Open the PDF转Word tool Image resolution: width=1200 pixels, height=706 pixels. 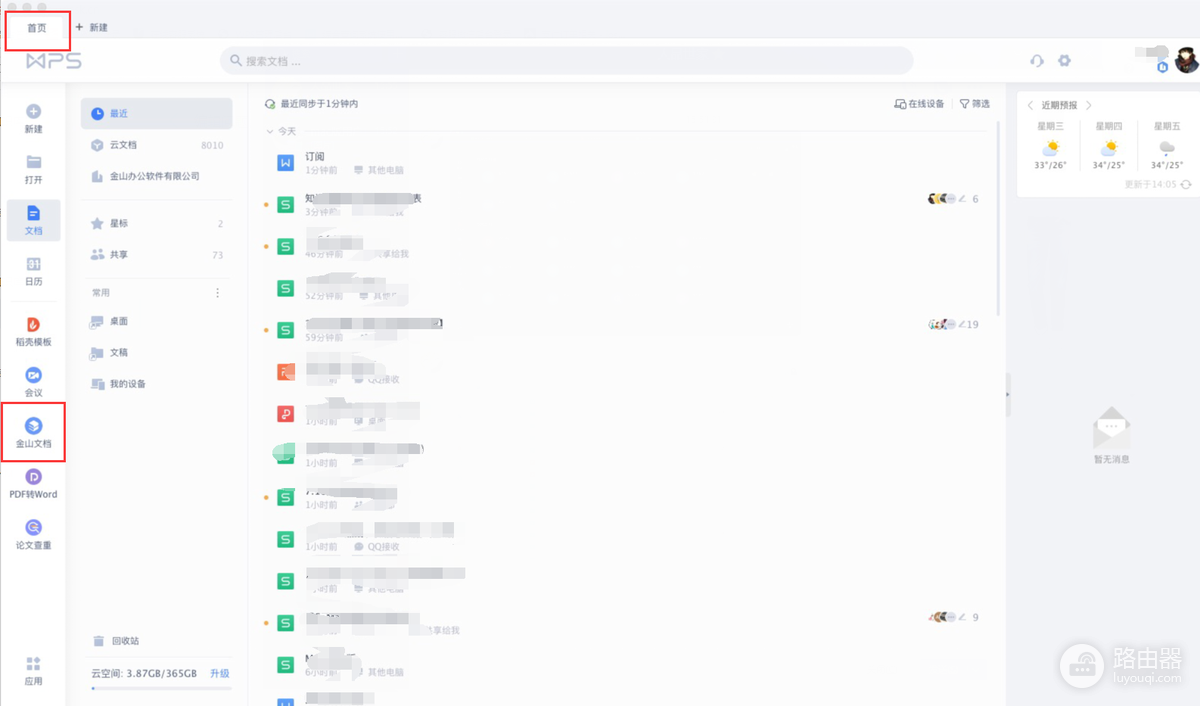[x=33, y=484]
